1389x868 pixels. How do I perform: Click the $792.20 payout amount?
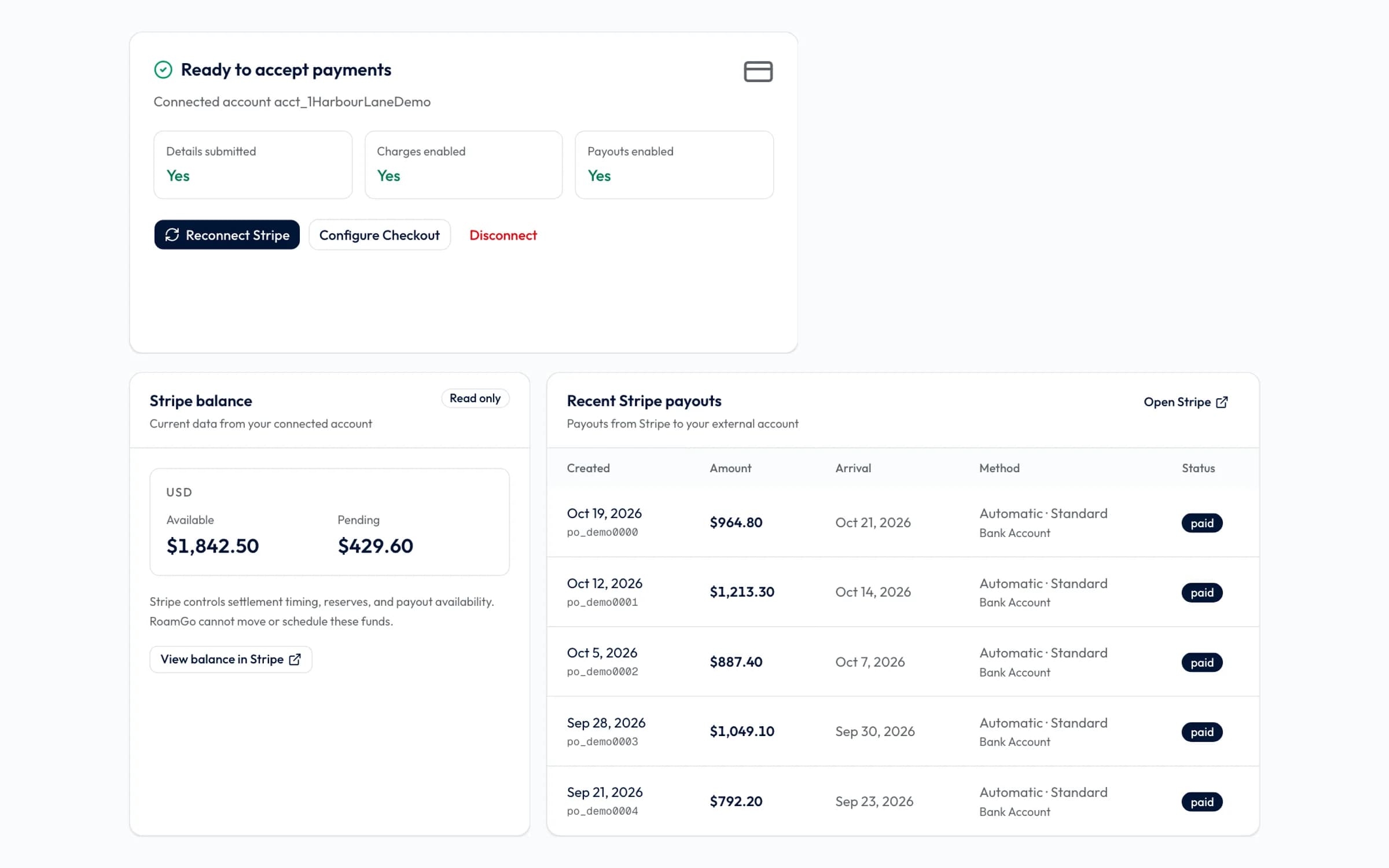click(736, 801)
